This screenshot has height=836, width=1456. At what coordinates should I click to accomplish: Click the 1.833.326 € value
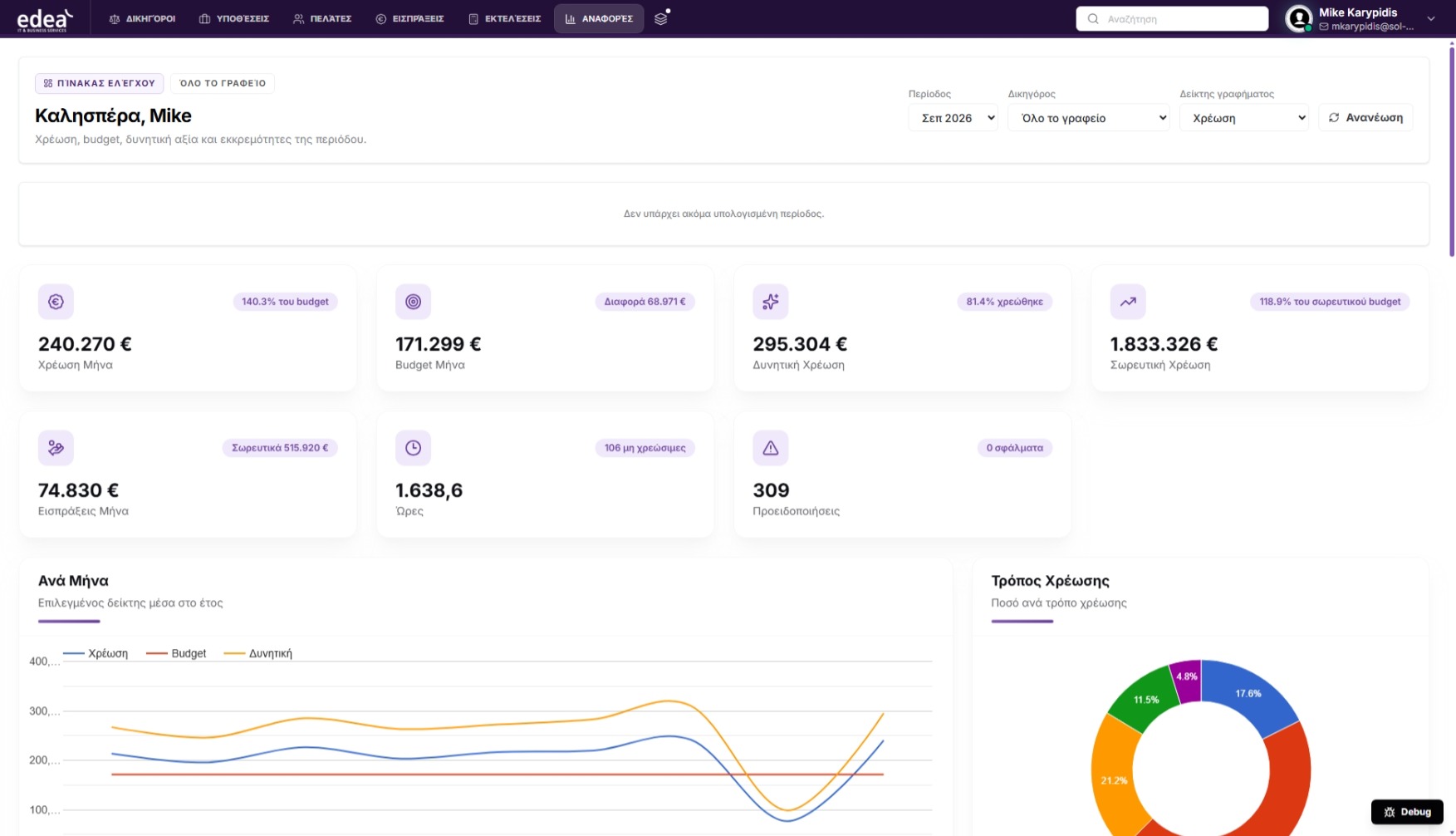(1164, 344)
